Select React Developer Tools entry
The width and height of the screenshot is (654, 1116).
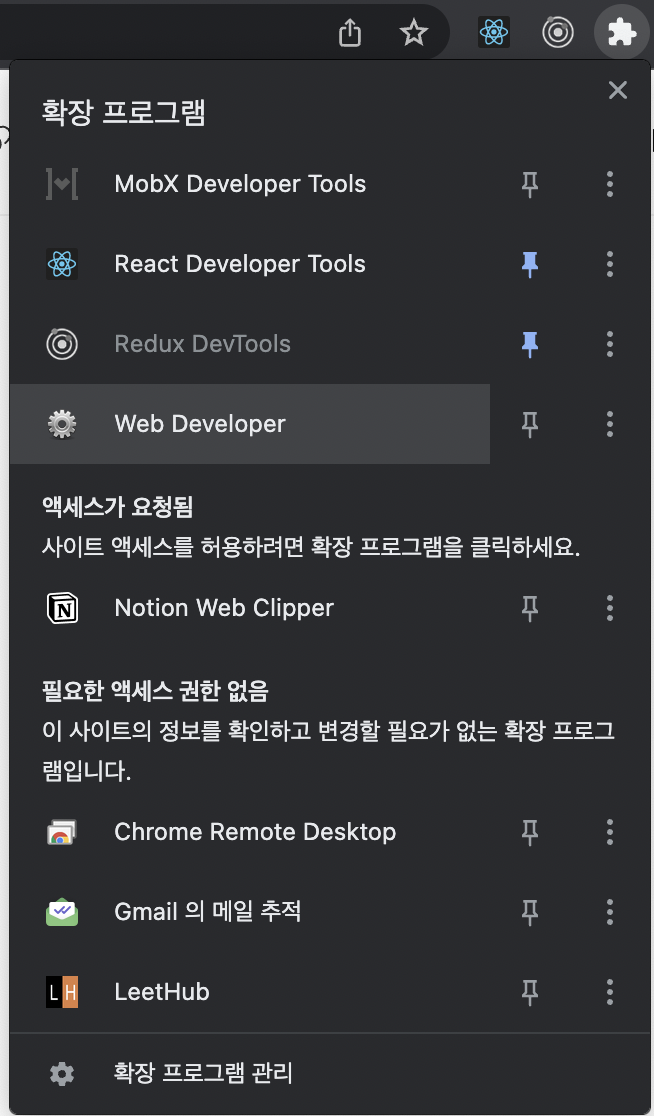click(250, 264)
